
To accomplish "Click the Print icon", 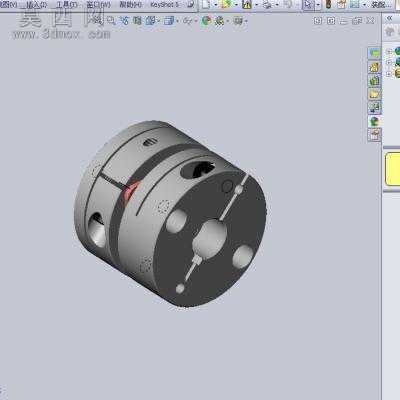I will click(268, 4).
